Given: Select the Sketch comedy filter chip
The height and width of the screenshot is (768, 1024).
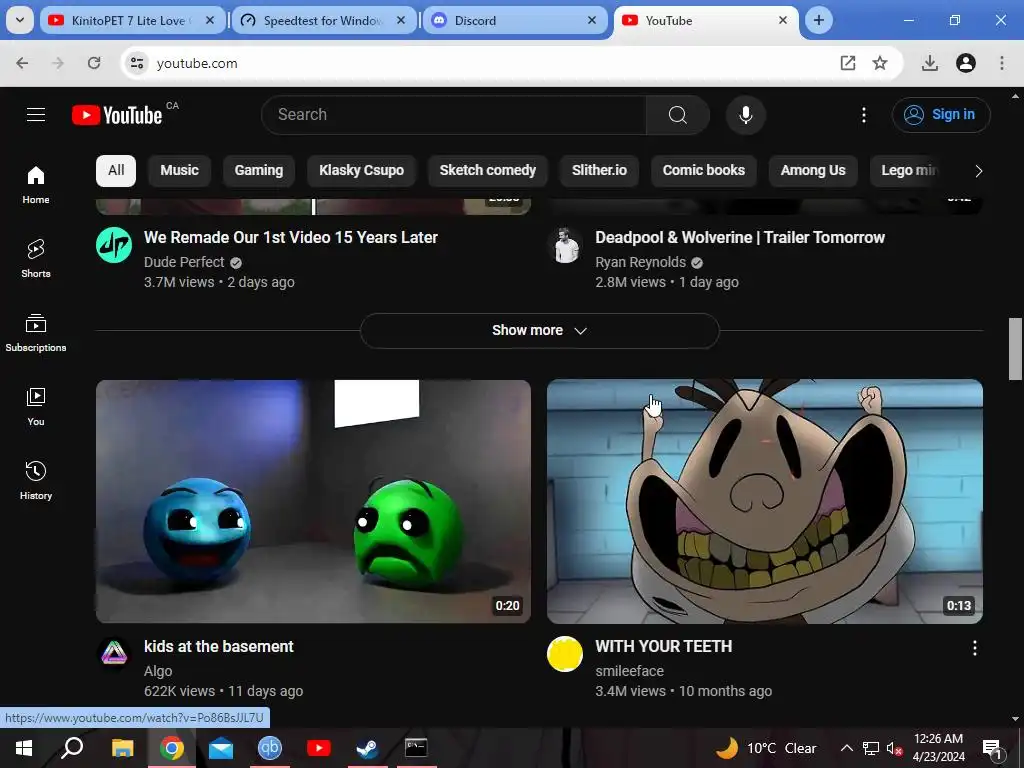Looking at the screenshot, I should [488, 170].
